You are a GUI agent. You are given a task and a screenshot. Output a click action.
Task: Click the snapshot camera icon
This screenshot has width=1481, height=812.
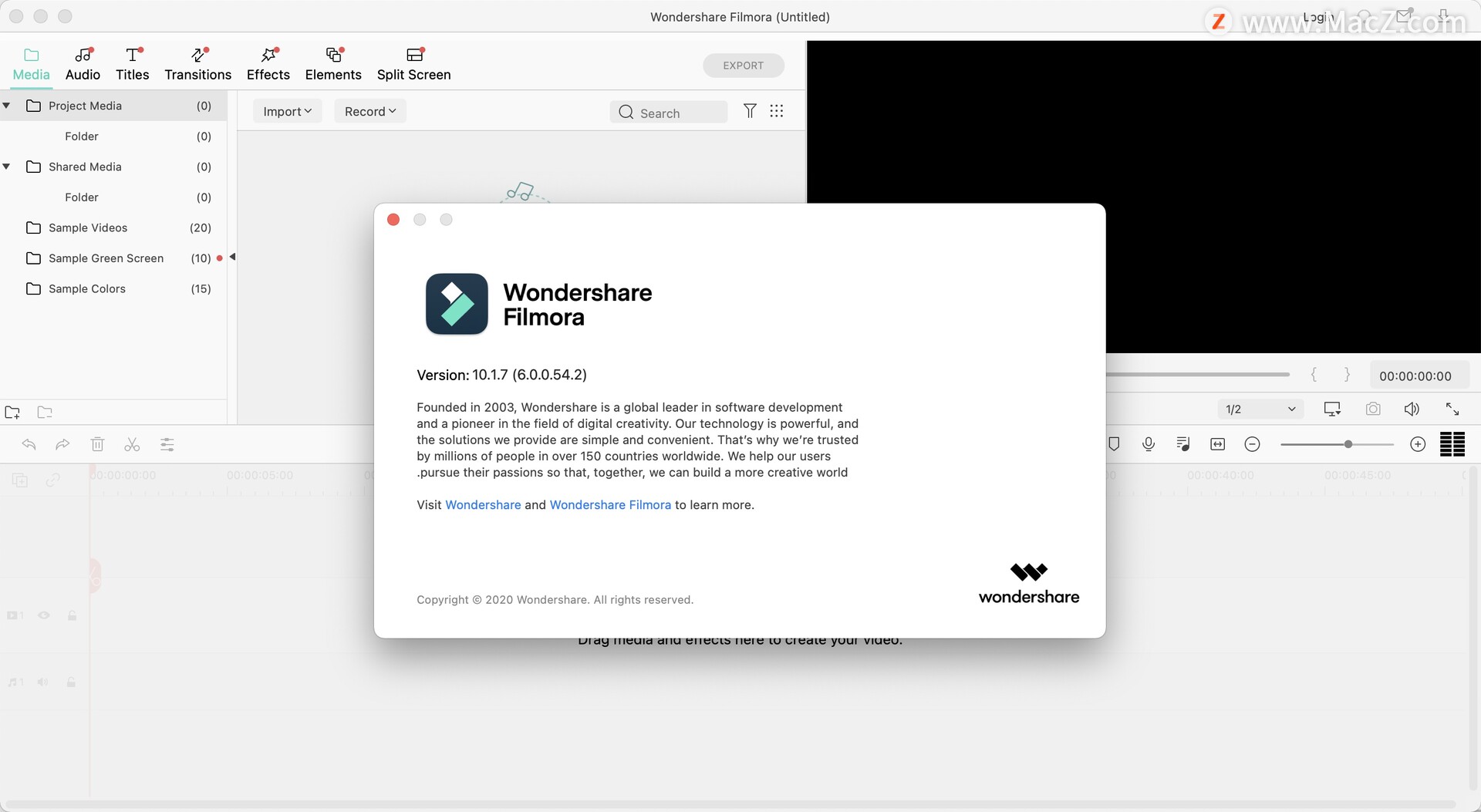click(1373, 409)
